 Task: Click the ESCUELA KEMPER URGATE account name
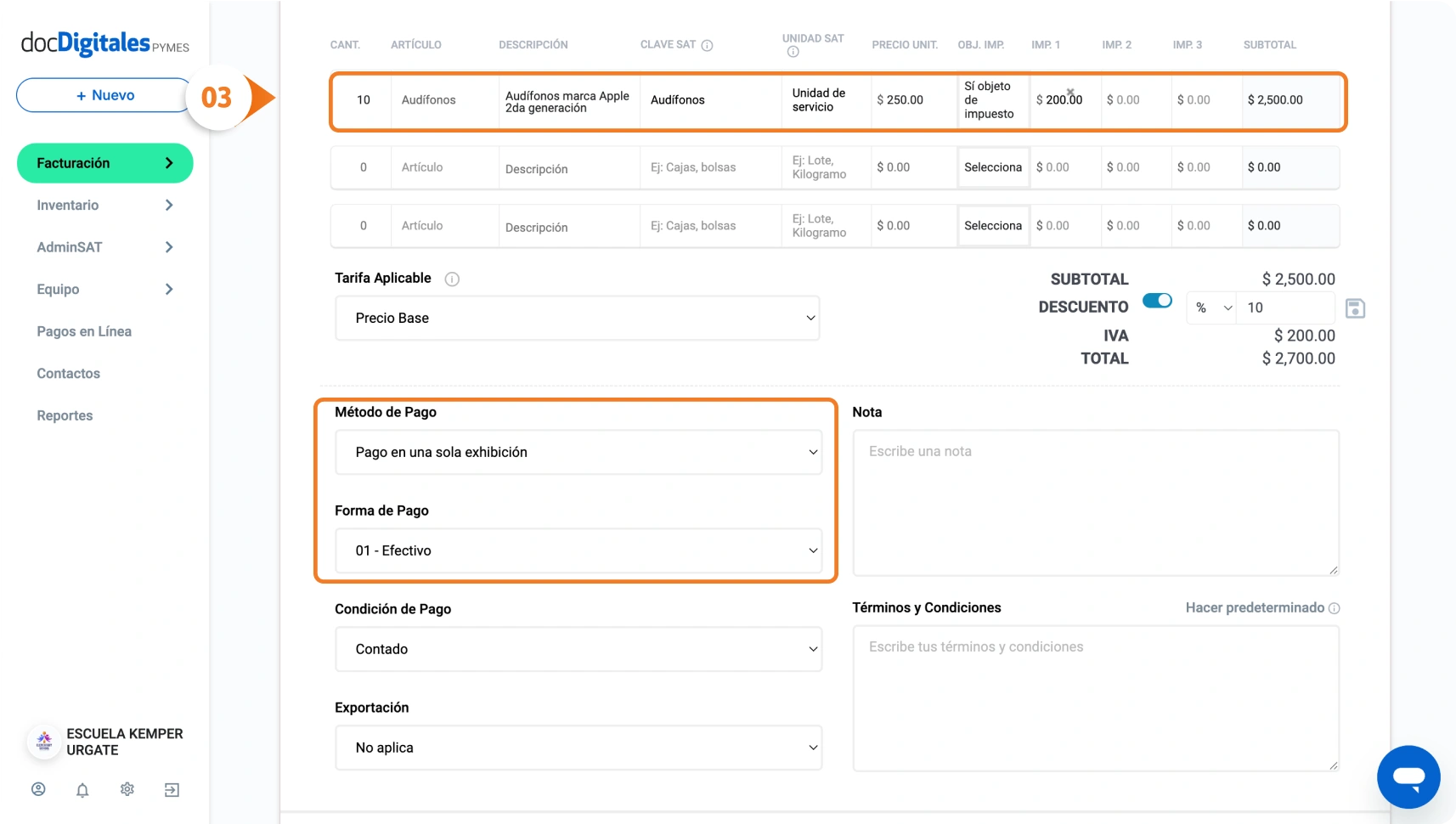click(x=125, y=742)
